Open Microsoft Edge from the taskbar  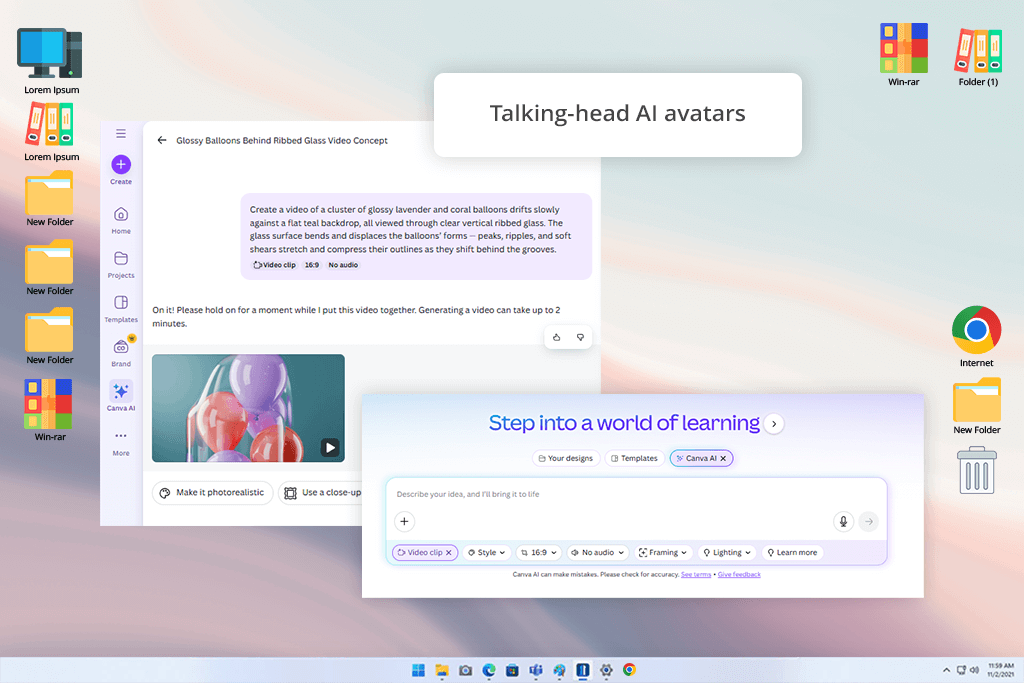coord(488,670)
